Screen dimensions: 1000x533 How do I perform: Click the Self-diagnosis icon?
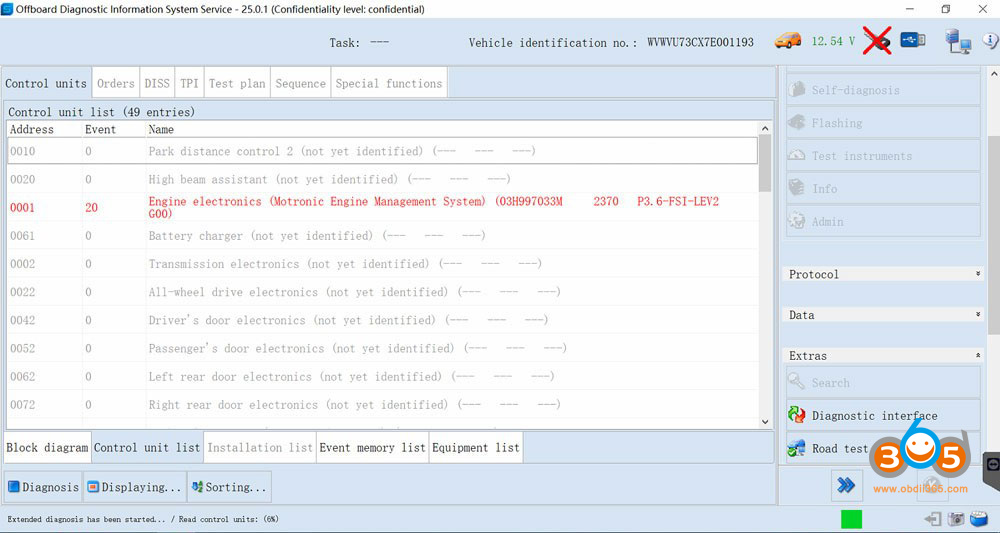(x=797, y=89)
